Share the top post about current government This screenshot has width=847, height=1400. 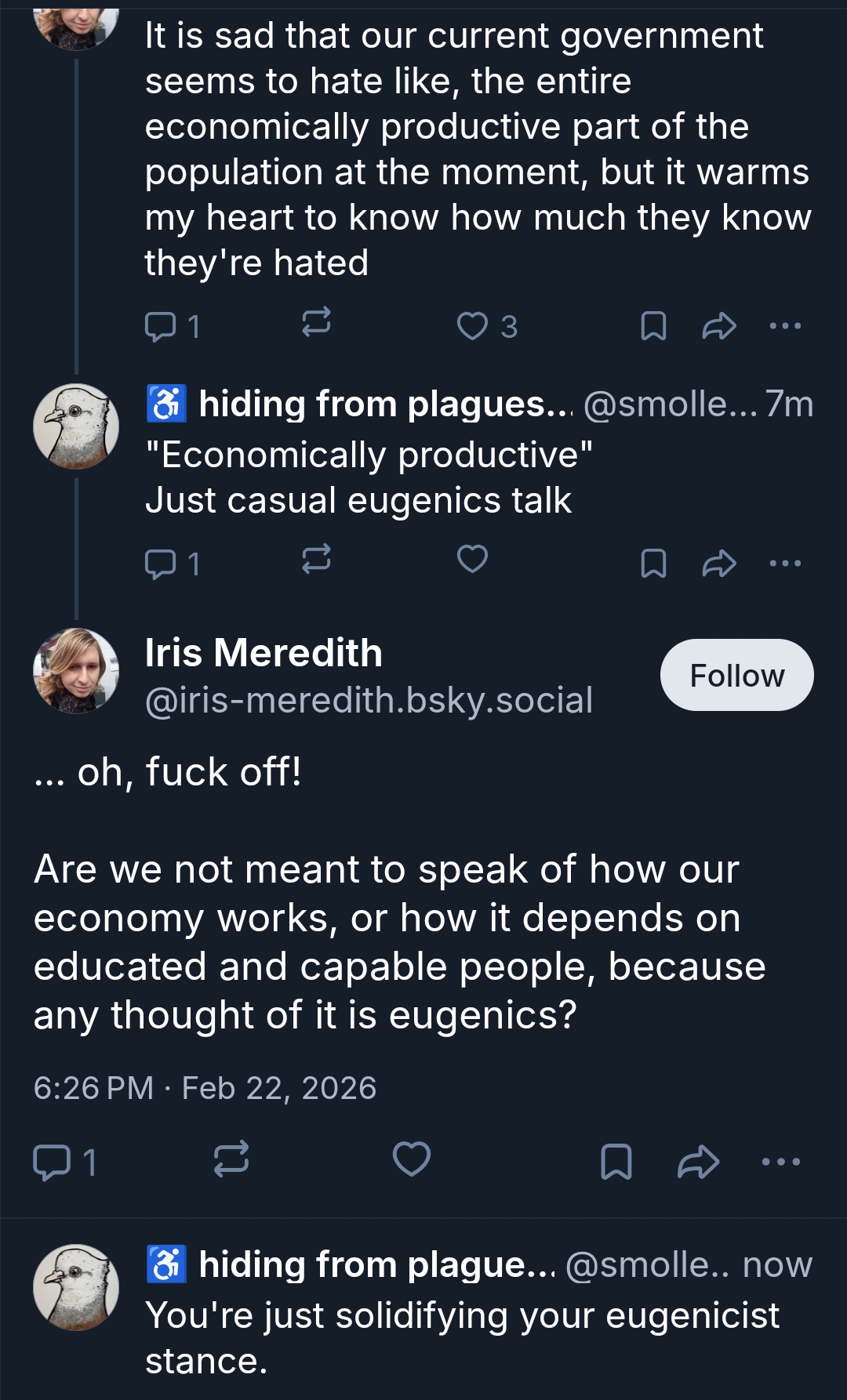pos(718,326)
